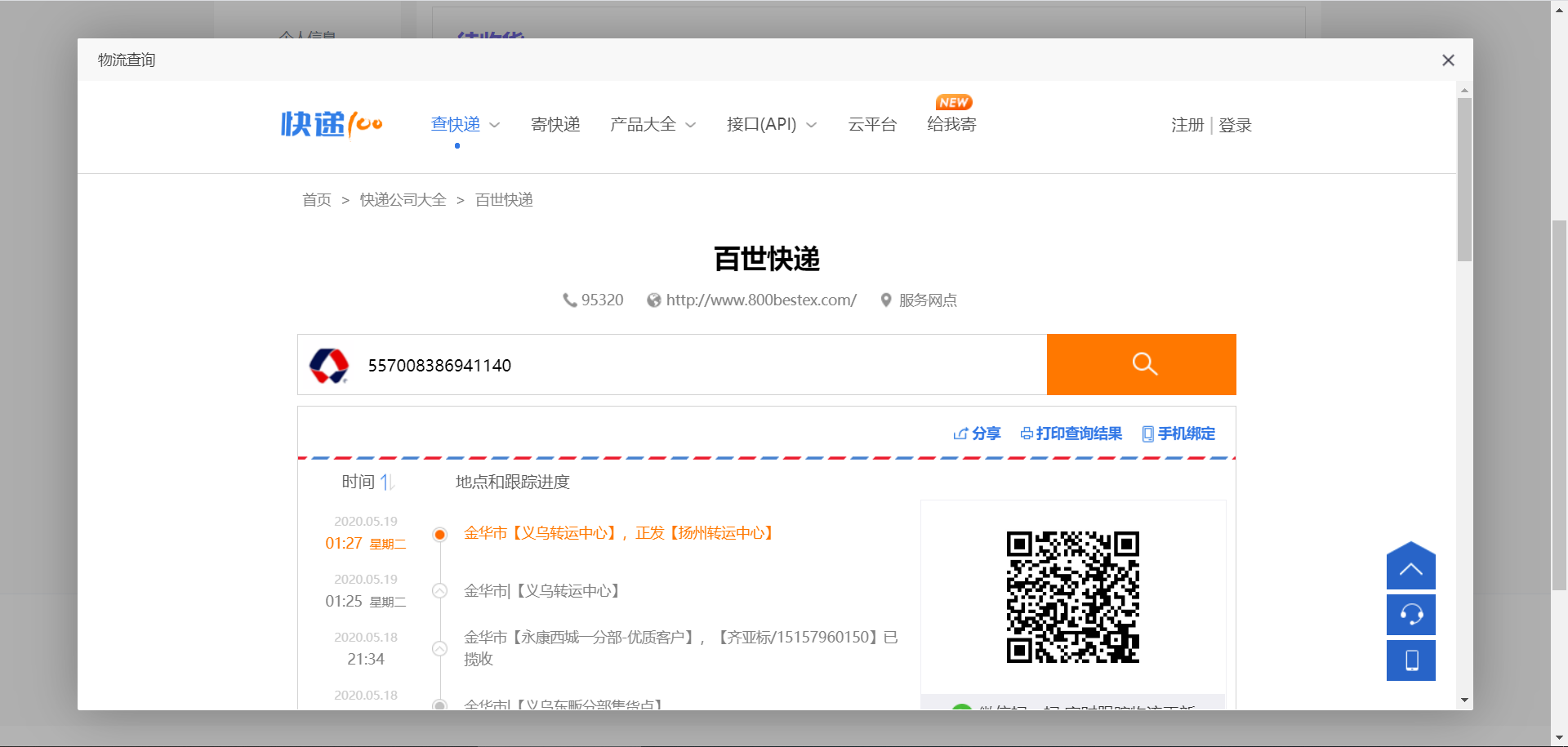
Task: Click the printer icon
Action: pos(1027,434)
